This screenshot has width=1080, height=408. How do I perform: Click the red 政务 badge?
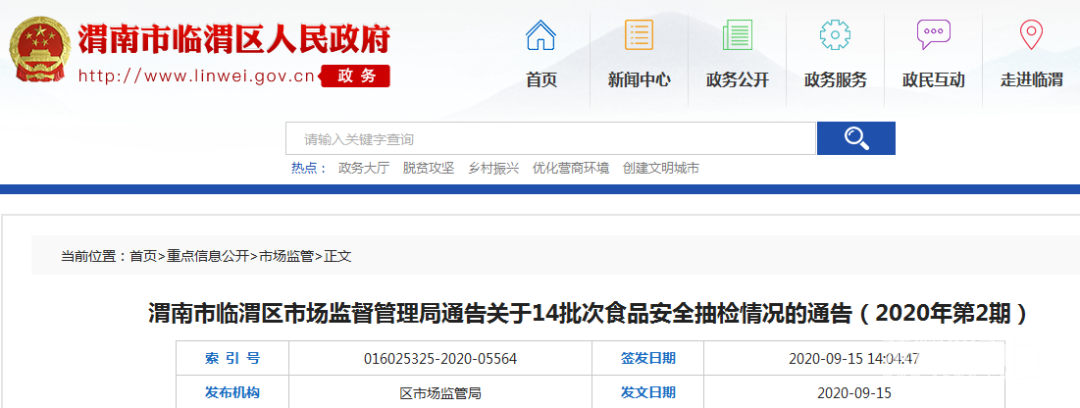(356, 76)
